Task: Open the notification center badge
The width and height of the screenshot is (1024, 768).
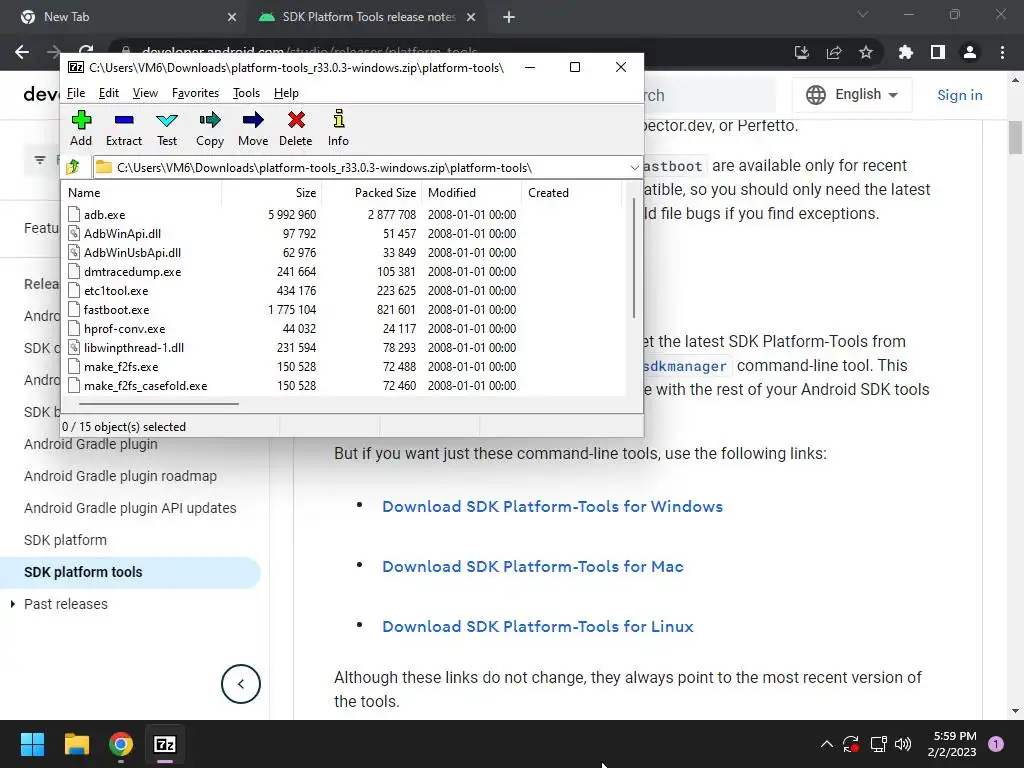Action: (x=996, y=744)
